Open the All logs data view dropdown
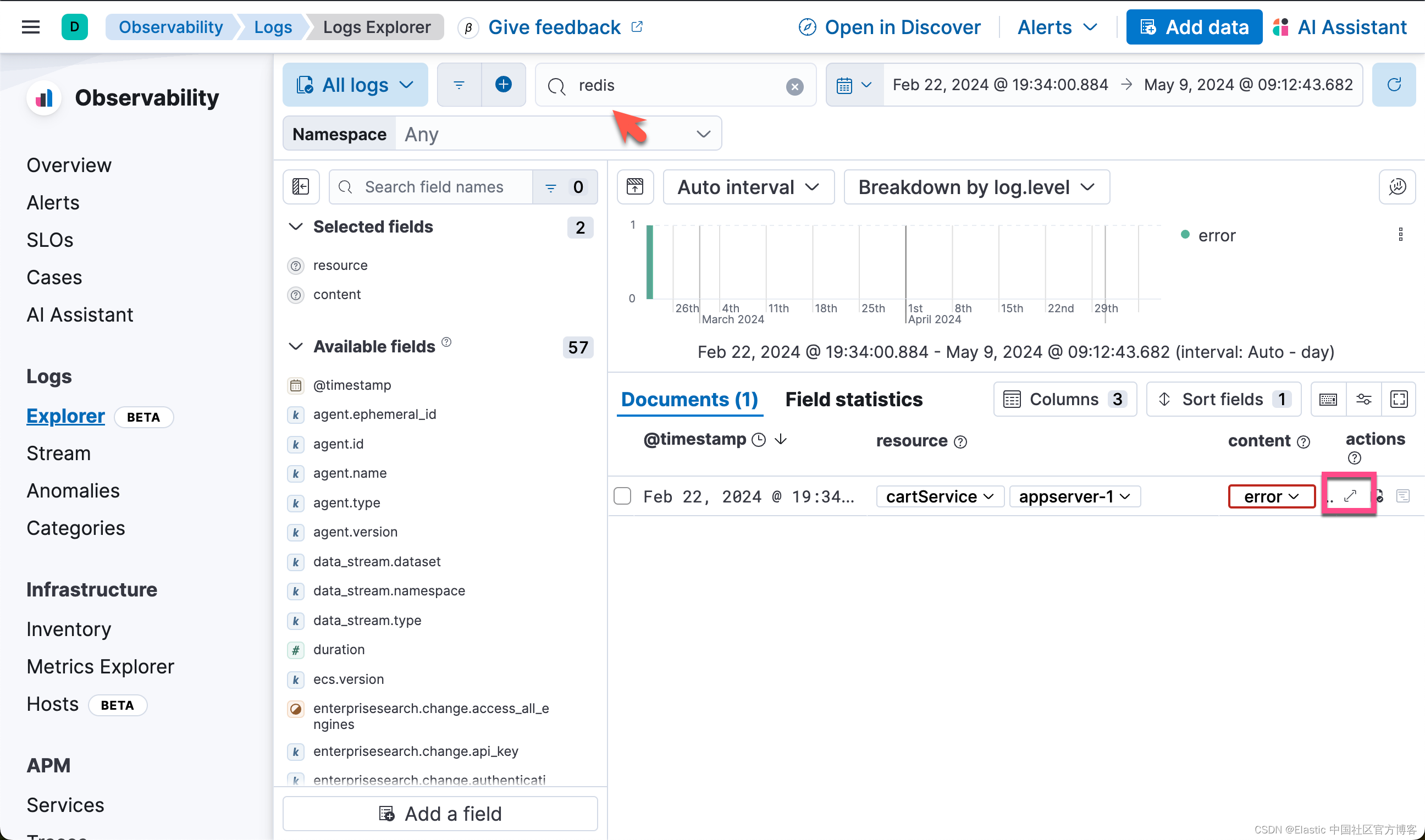 coord(355,84)
